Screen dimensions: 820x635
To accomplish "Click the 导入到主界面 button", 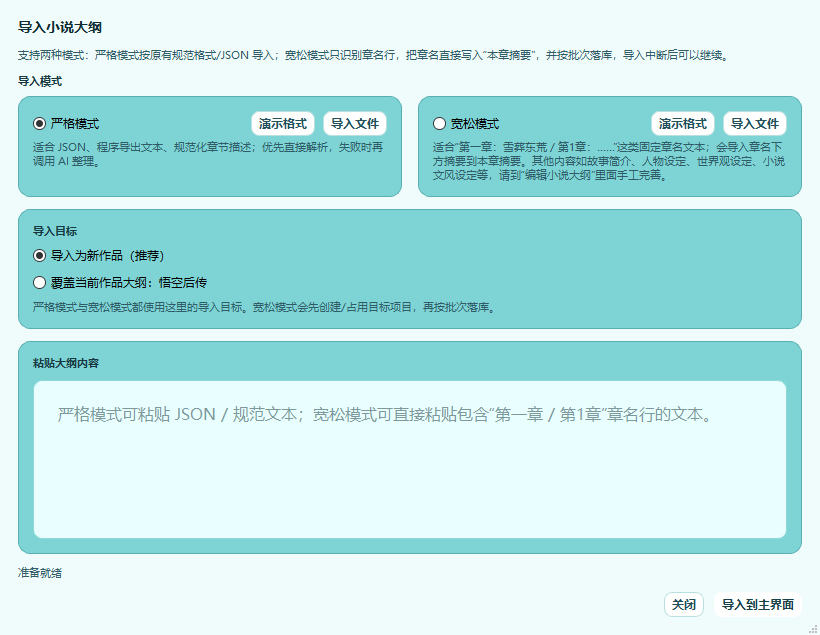I will click(x=758, y=605).
